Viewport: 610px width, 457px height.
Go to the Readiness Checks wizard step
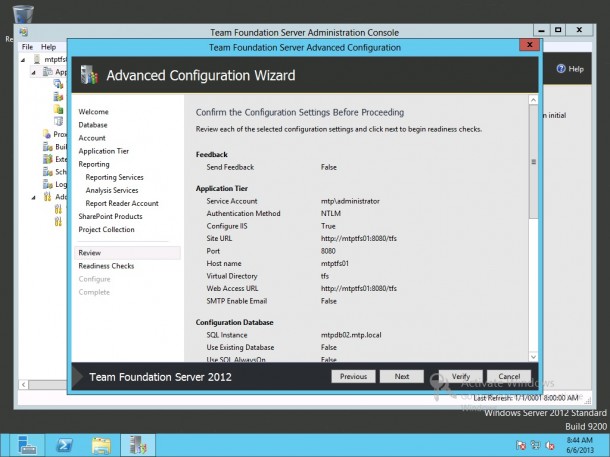(x=106, y=266)
